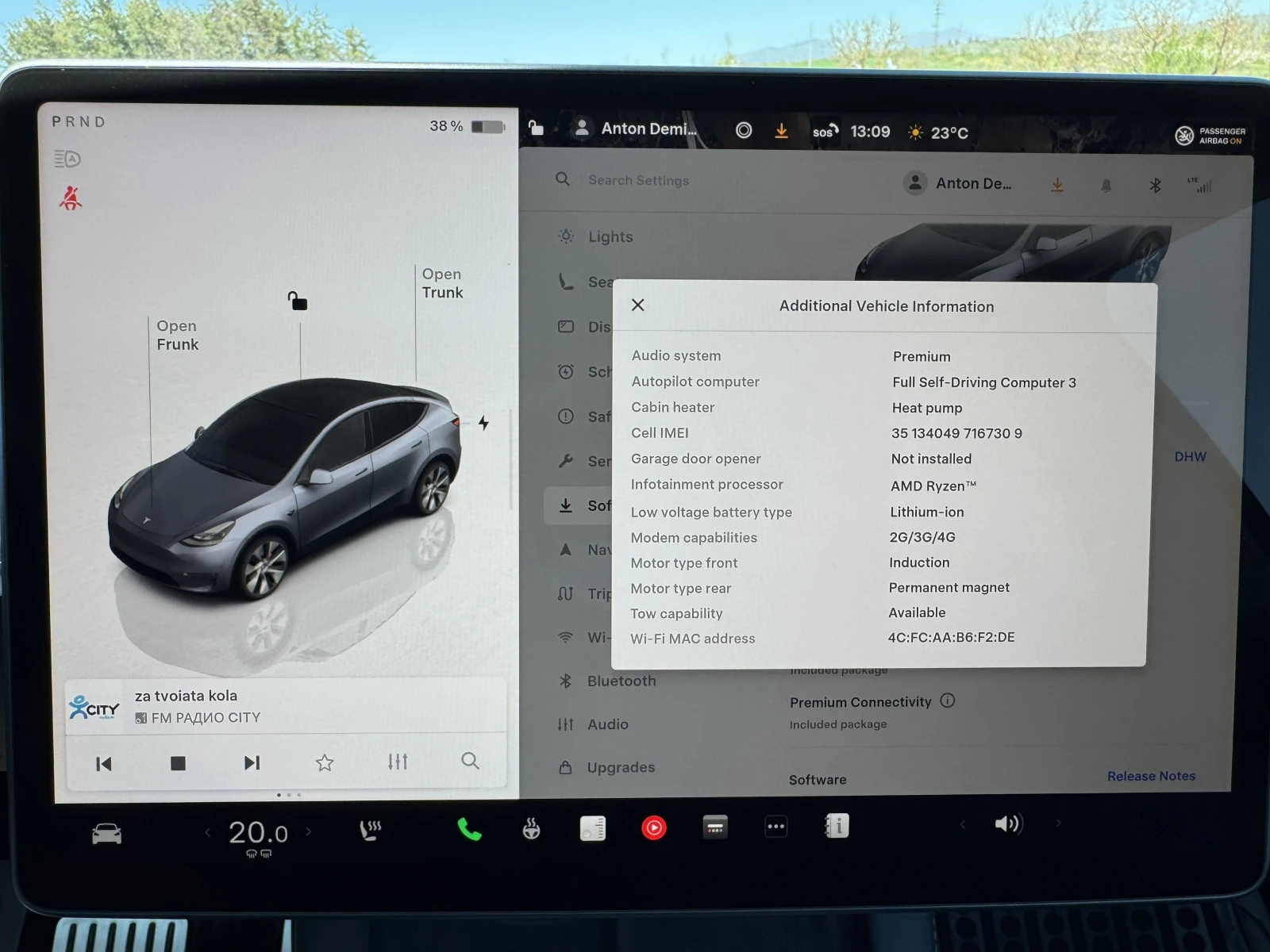Expand more apps with the ellipsis button
The image size is (1270, 952).
pyautogui.click(x=775, y=827)
